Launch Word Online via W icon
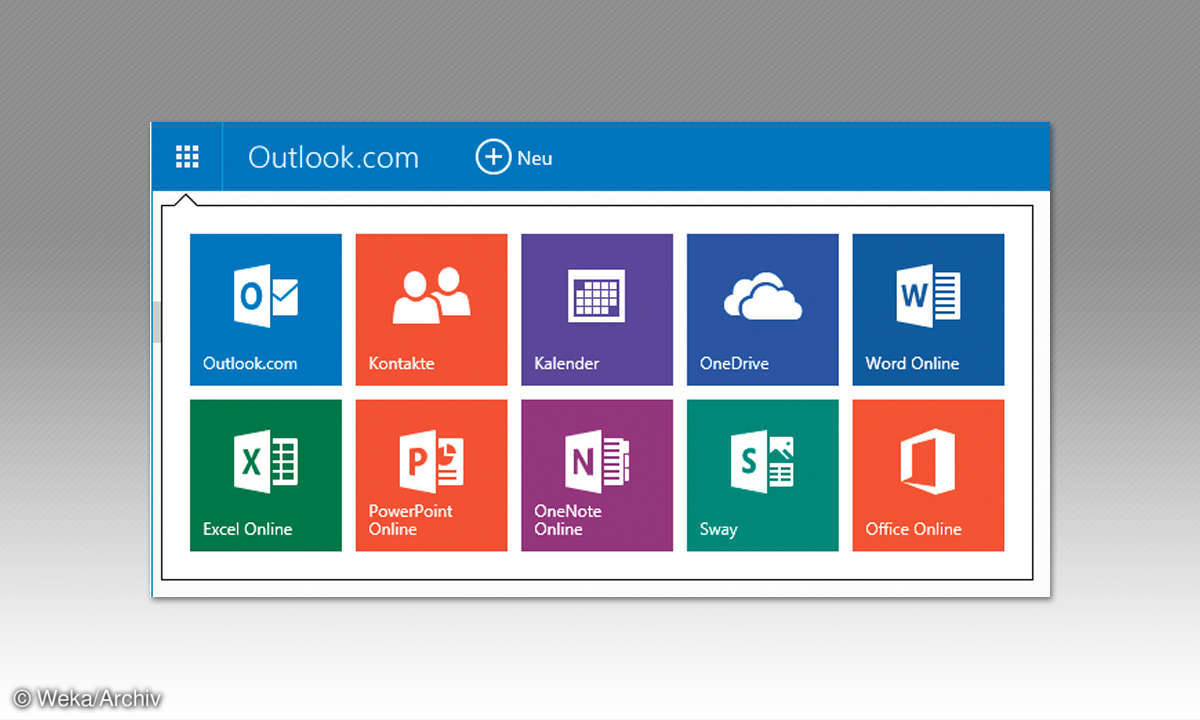The height and width of the screenshot is (720, 1200). [927, 296]
